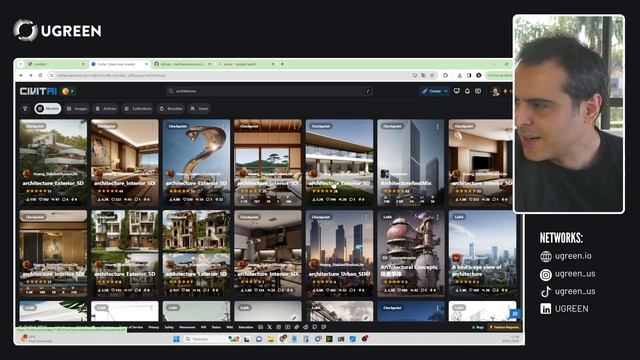Open three-dot menu on Architectural Concepts card

click(438, 217)
